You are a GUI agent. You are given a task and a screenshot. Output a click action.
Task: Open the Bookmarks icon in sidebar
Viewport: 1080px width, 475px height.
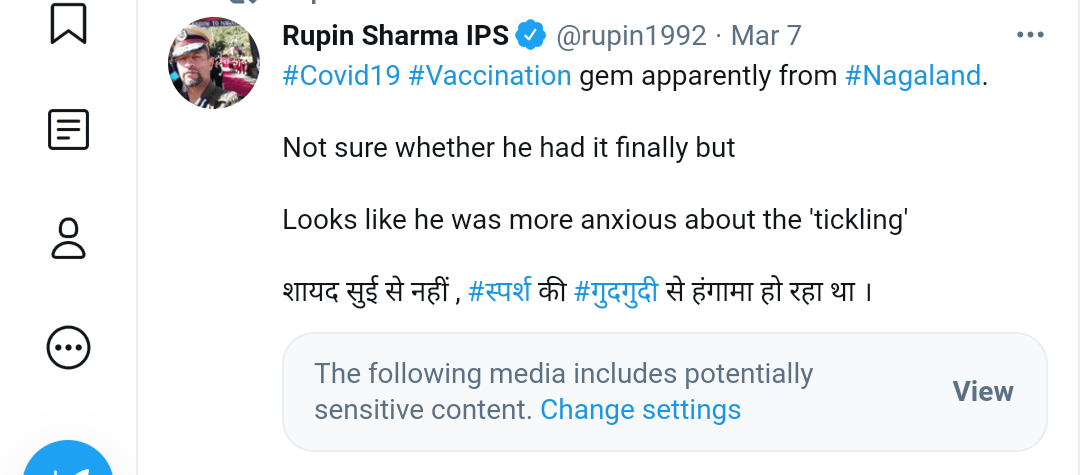click(69, 23)
